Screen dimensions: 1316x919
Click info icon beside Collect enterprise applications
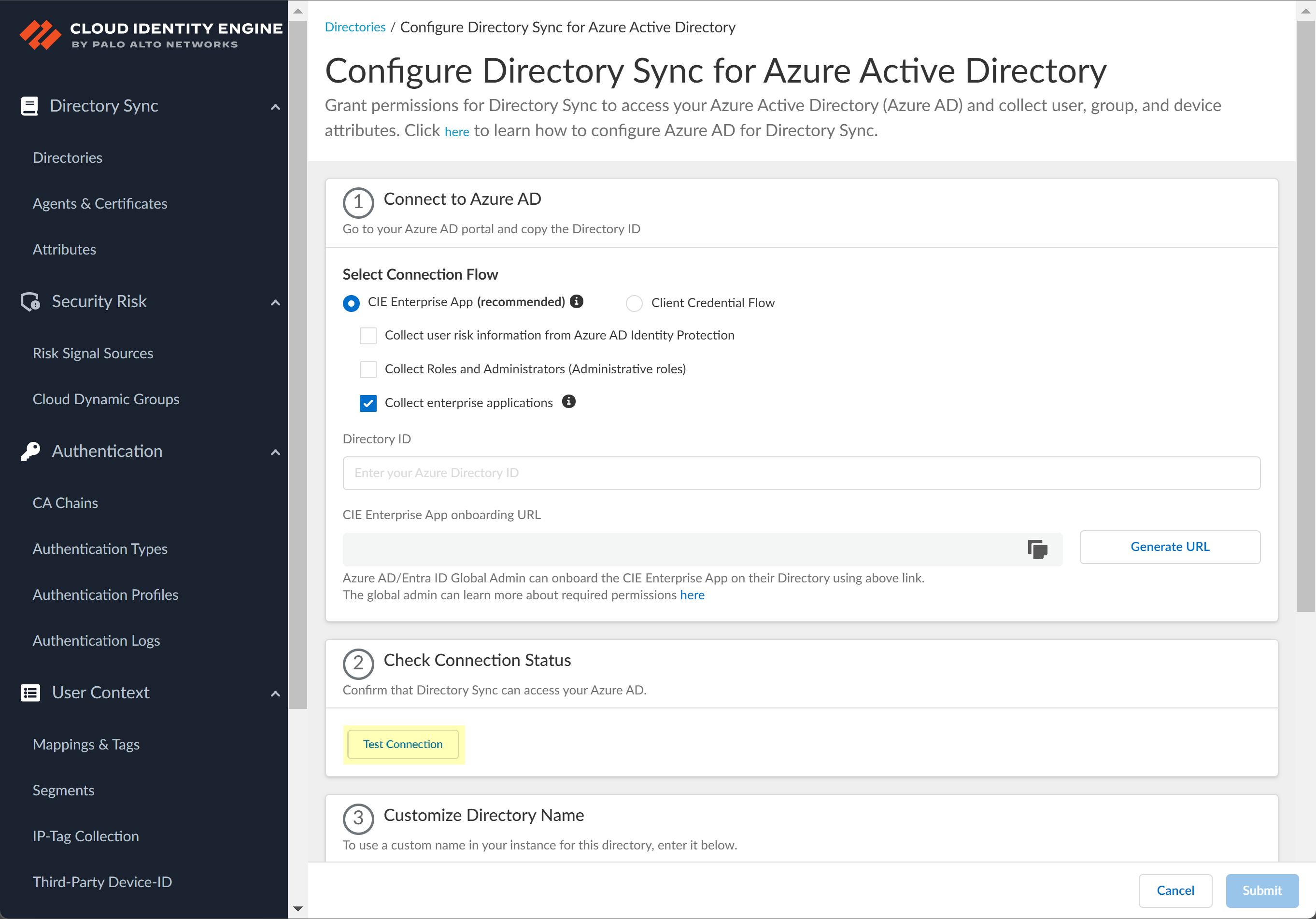[568, 401]
